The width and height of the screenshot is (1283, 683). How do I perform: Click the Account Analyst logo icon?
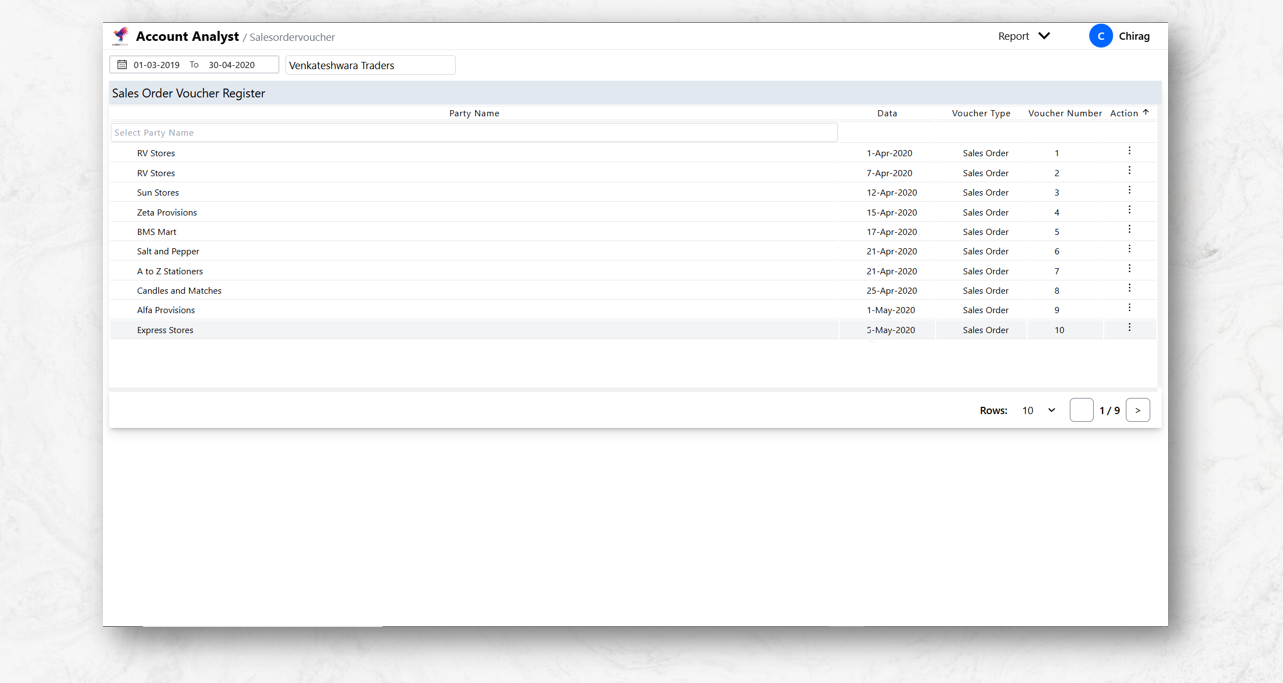[x=121, y=36]
